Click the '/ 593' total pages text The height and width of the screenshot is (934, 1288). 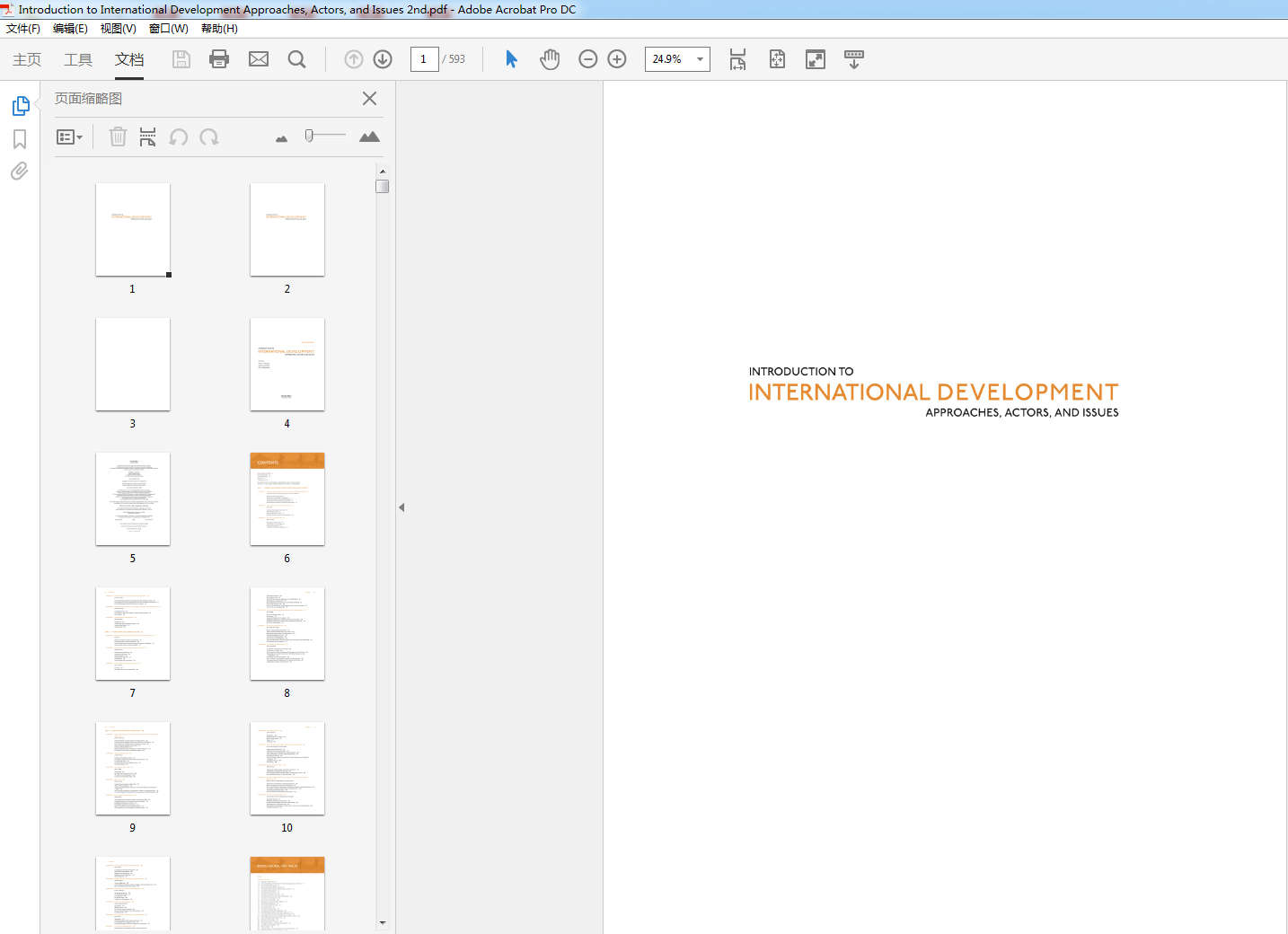tap(454, 59)
